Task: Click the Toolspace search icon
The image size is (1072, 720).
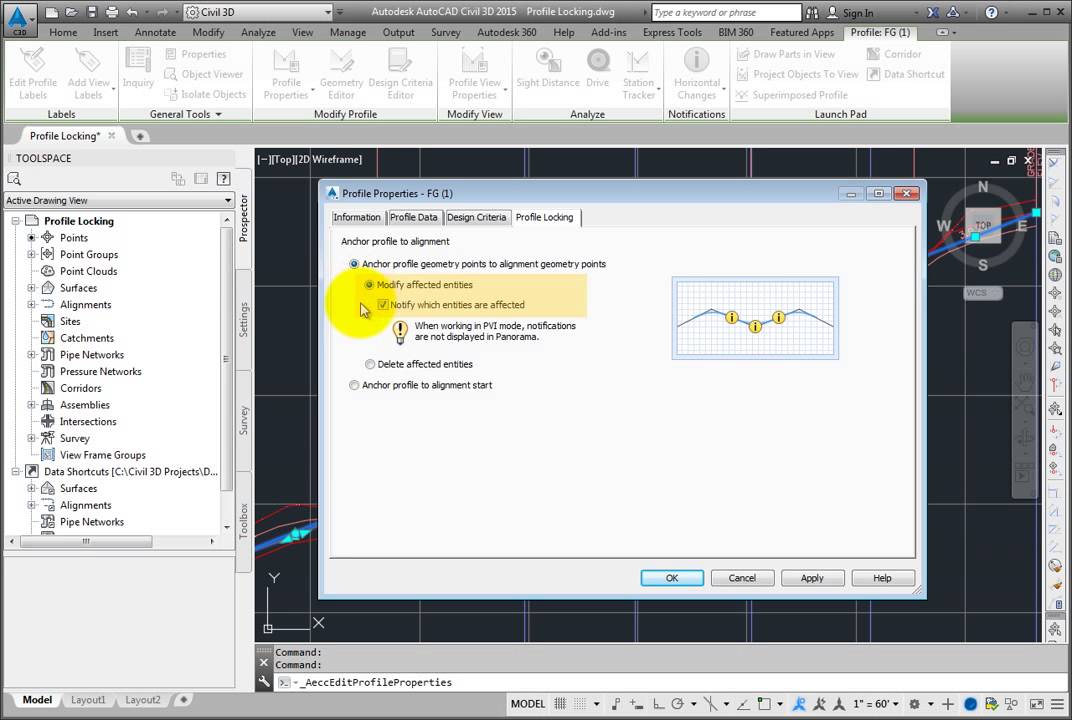Action: click(14, 178)
